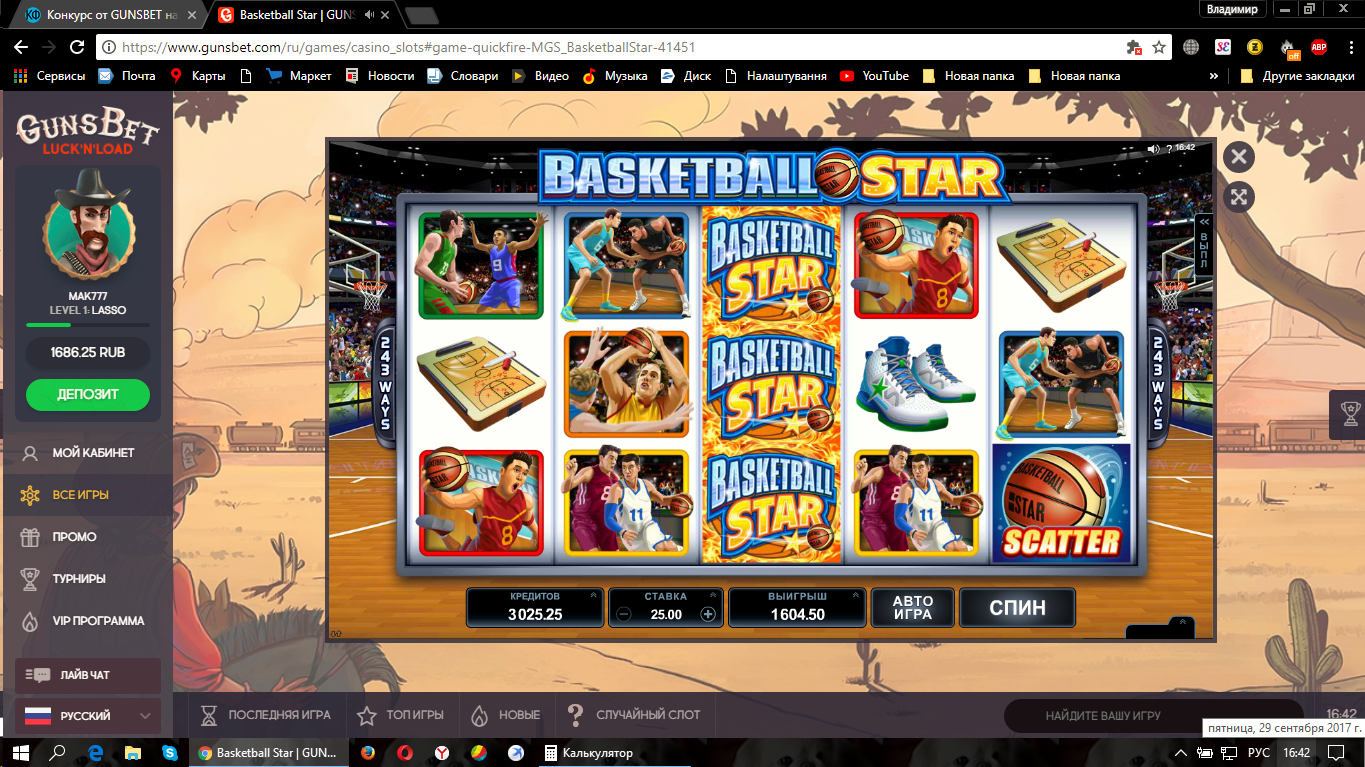Open ПРОМО section

pos(88,537)
